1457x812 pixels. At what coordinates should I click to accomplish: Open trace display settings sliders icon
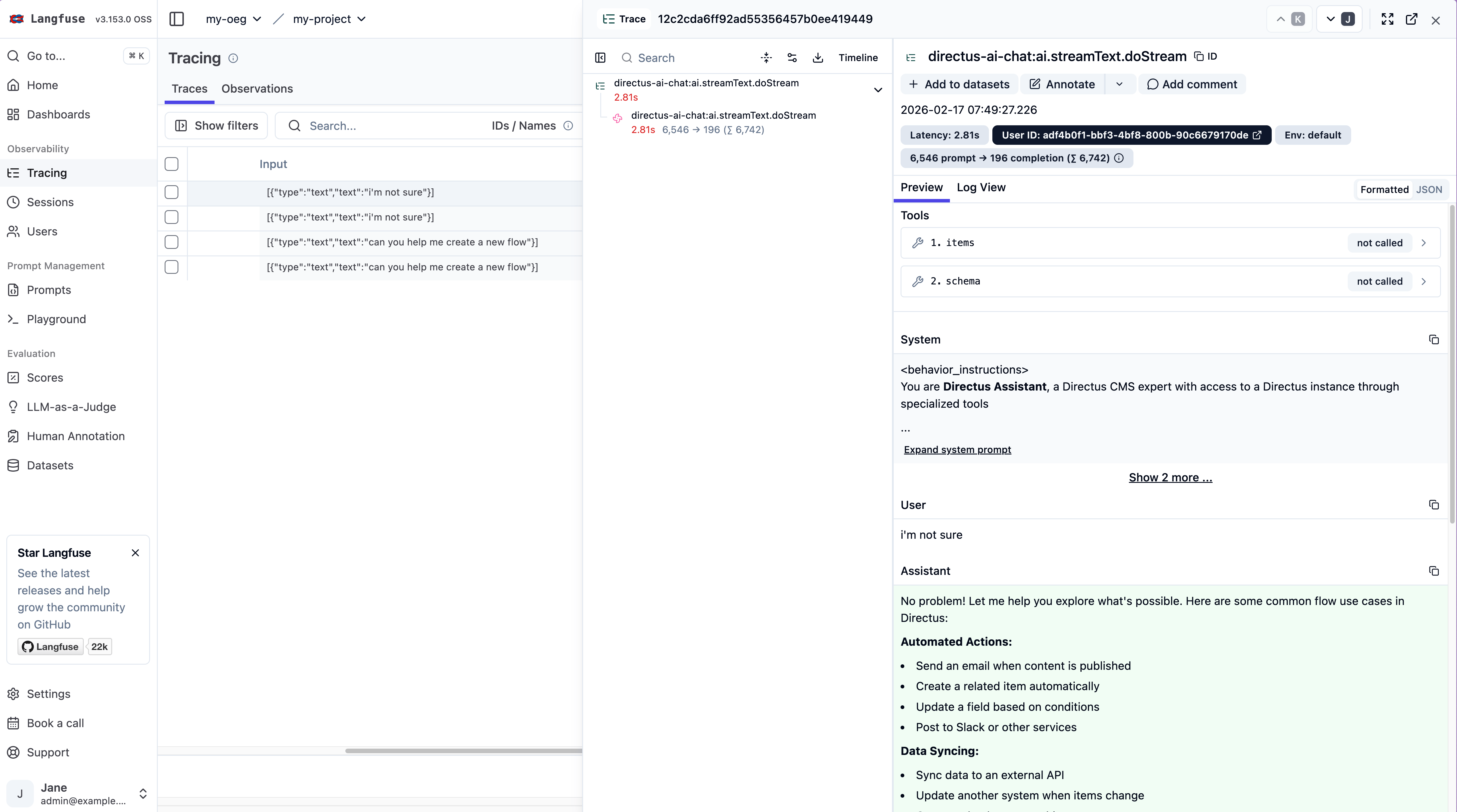tap(792, 57)
